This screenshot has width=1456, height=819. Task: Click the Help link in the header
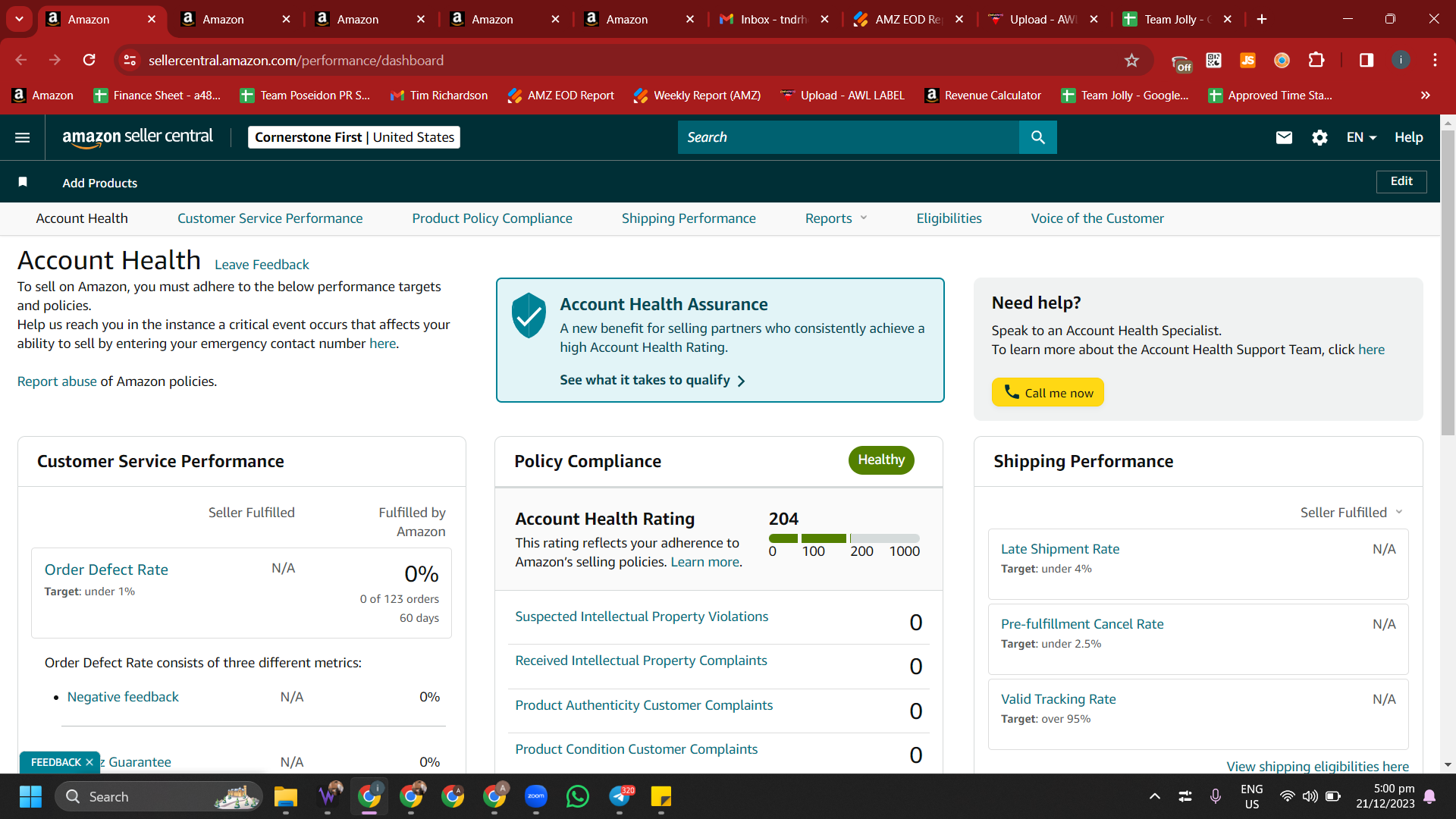[x=1408, y=137]
